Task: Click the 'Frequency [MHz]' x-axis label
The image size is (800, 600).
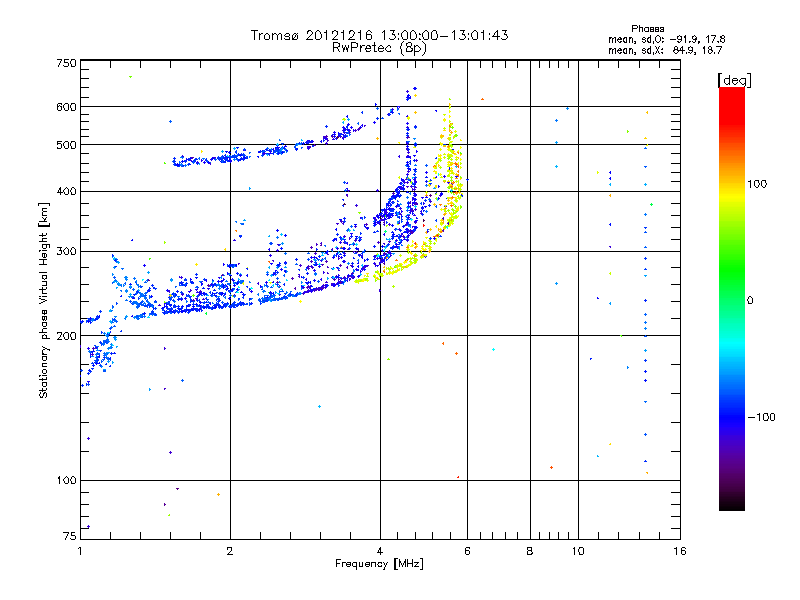Action: pos(379,564)
